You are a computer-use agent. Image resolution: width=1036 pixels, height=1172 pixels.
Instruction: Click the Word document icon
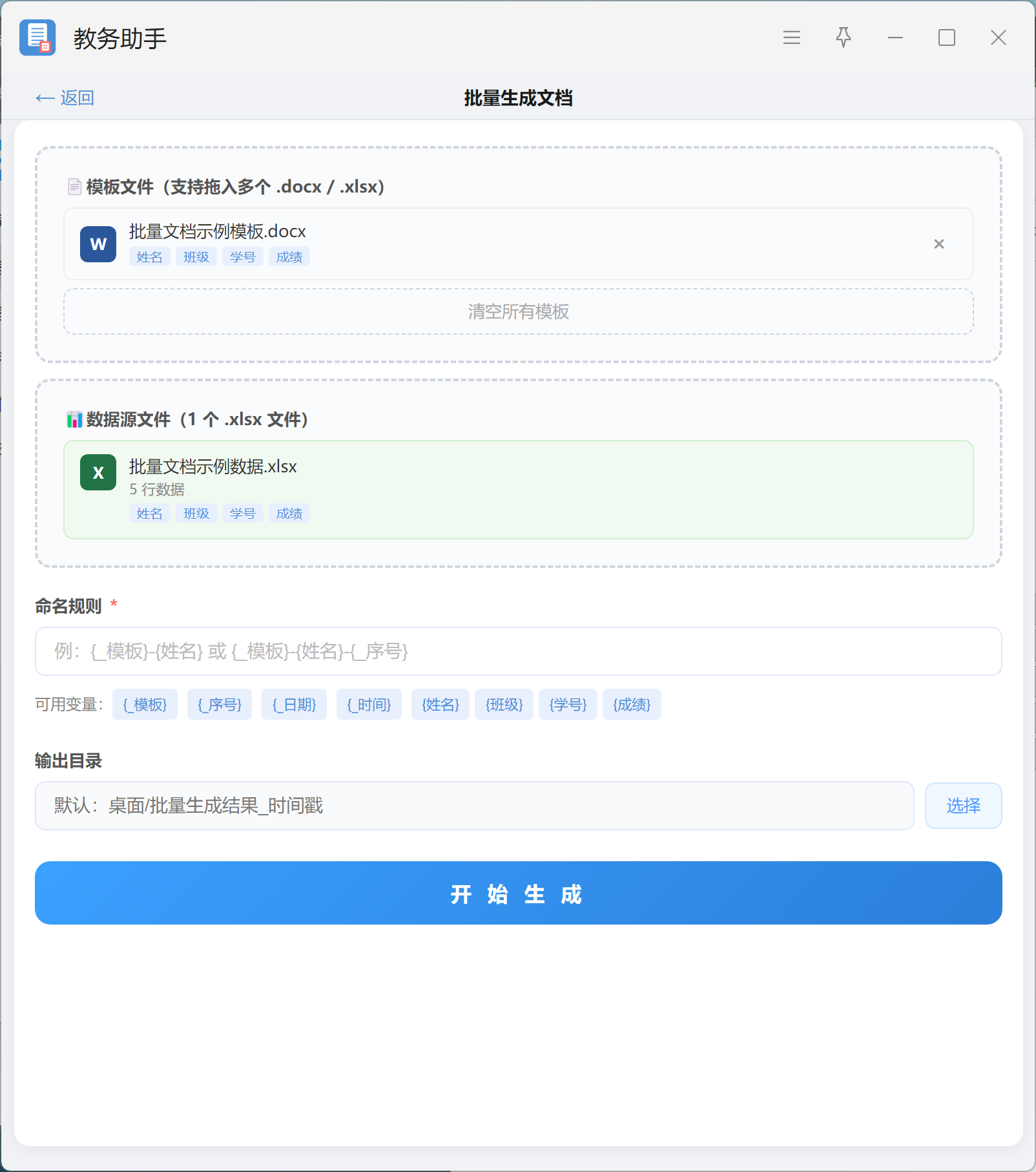point(98,244)
